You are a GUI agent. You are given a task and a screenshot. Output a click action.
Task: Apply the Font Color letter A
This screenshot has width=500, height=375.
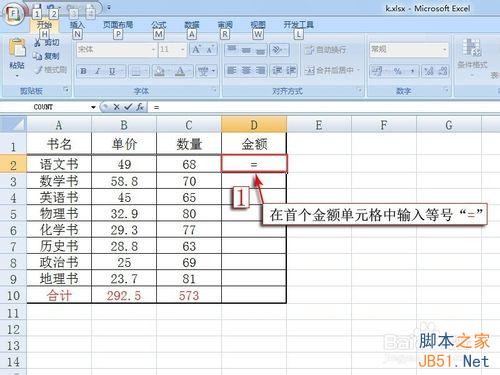click(180, 71)
